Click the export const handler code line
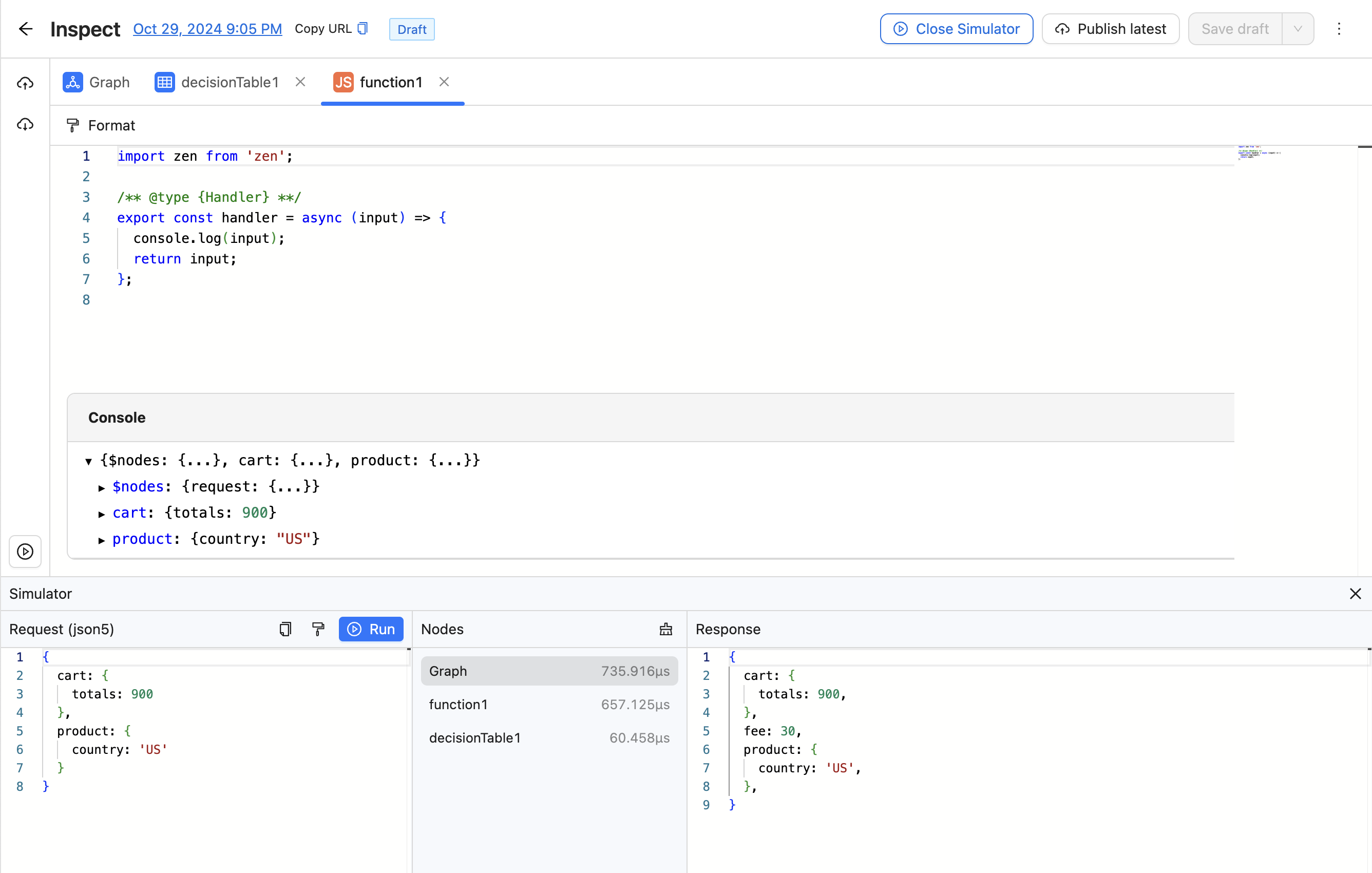 point(282,218)
